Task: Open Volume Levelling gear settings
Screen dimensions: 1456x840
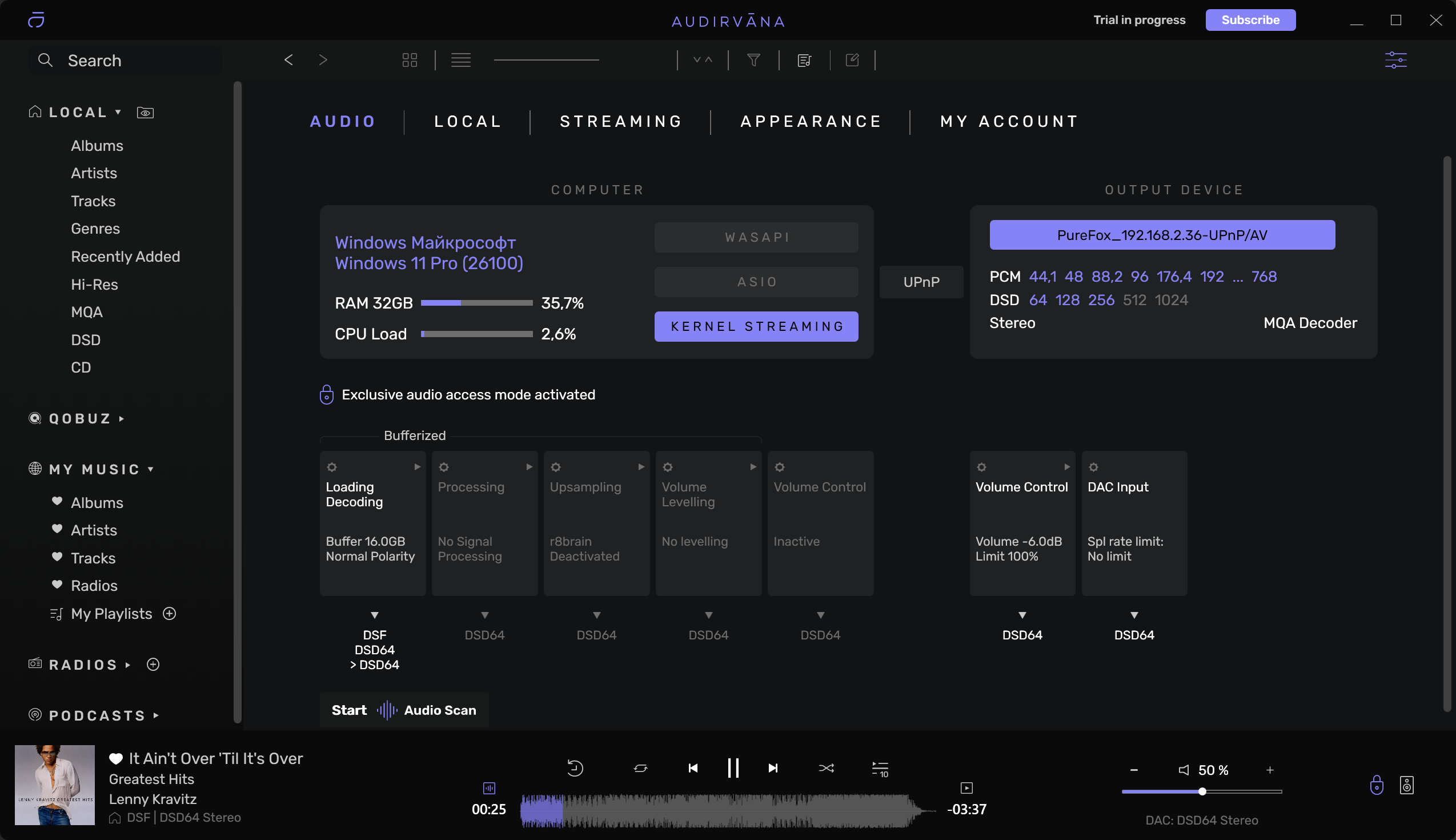Action: coord(667,467)
